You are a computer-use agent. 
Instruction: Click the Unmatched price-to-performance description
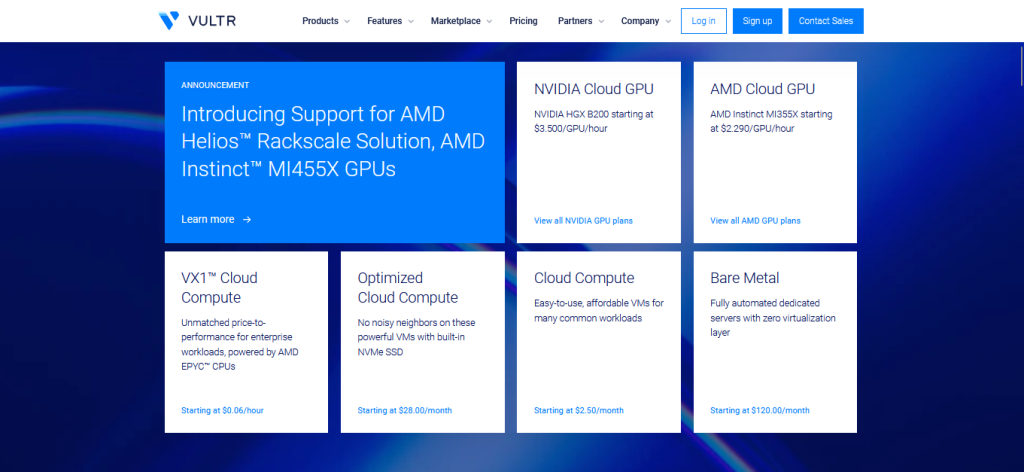[x=240, y=345]
